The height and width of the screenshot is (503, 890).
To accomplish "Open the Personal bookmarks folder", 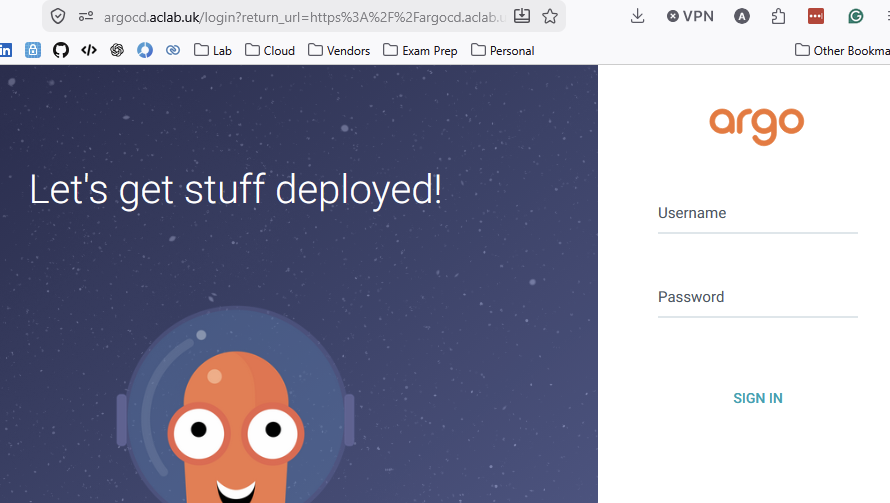I will (502, 50).
